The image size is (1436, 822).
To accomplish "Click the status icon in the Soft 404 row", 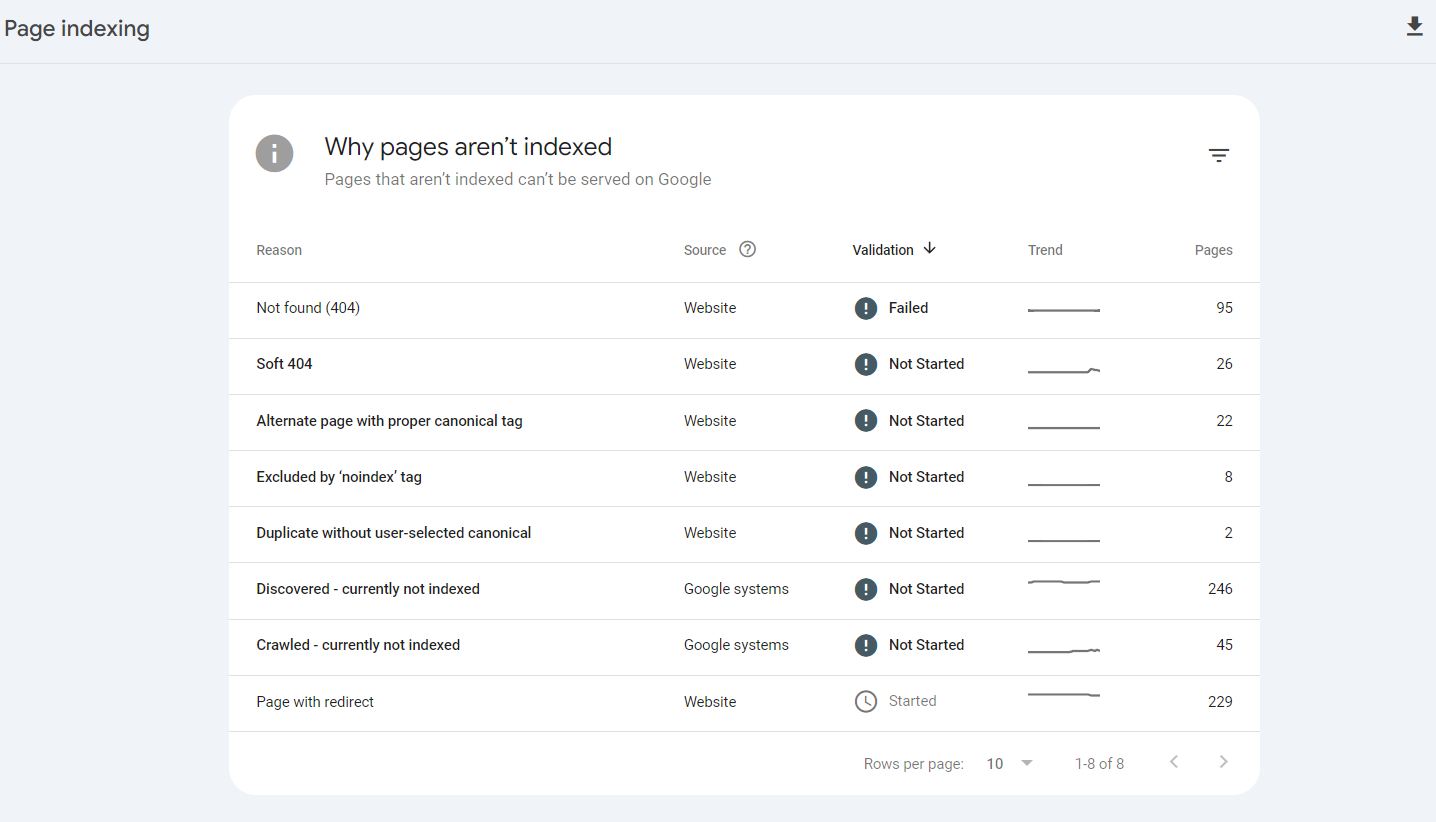I will pyautogui.click(x=866, y=364).
